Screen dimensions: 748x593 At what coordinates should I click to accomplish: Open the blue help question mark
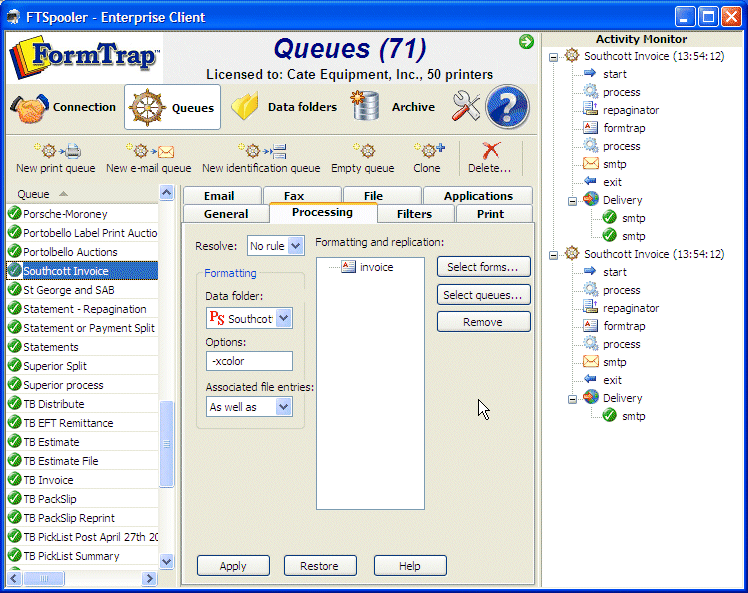(507, 107)
